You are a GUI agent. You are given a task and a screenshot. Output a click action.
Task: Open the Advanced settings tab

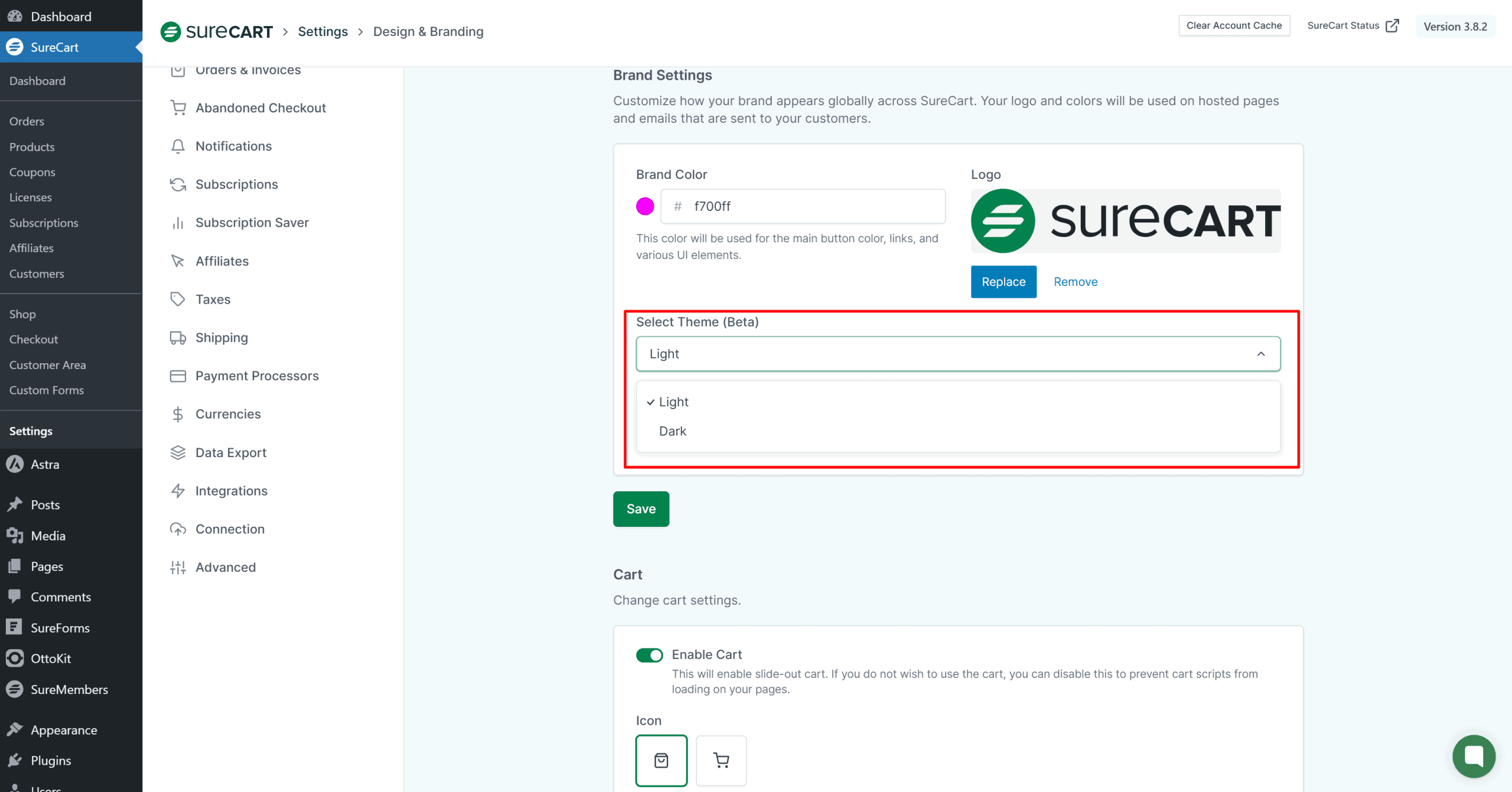226,568
